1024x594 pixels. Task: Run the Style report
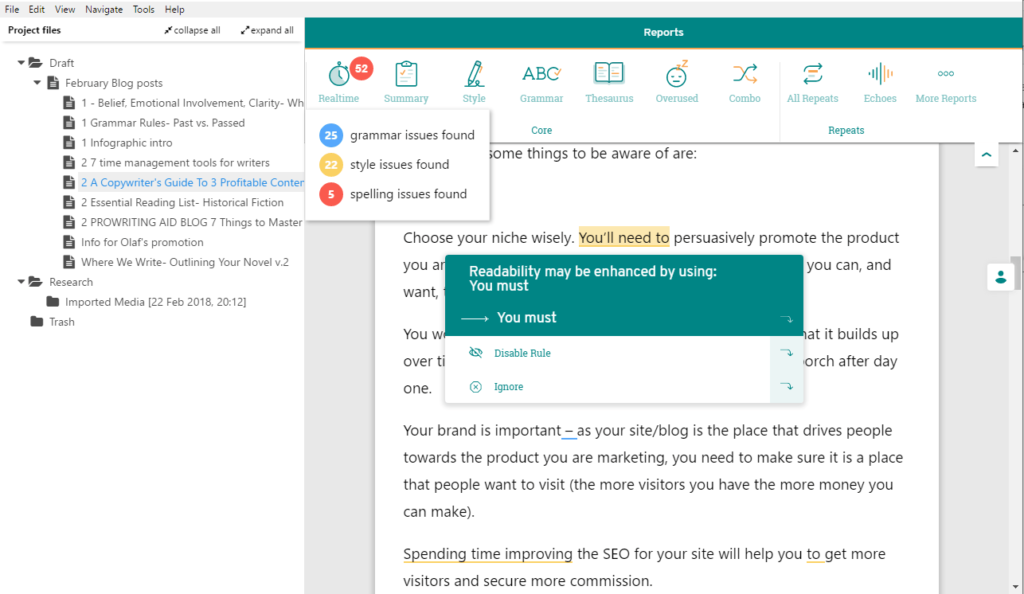tap(474, 81)
